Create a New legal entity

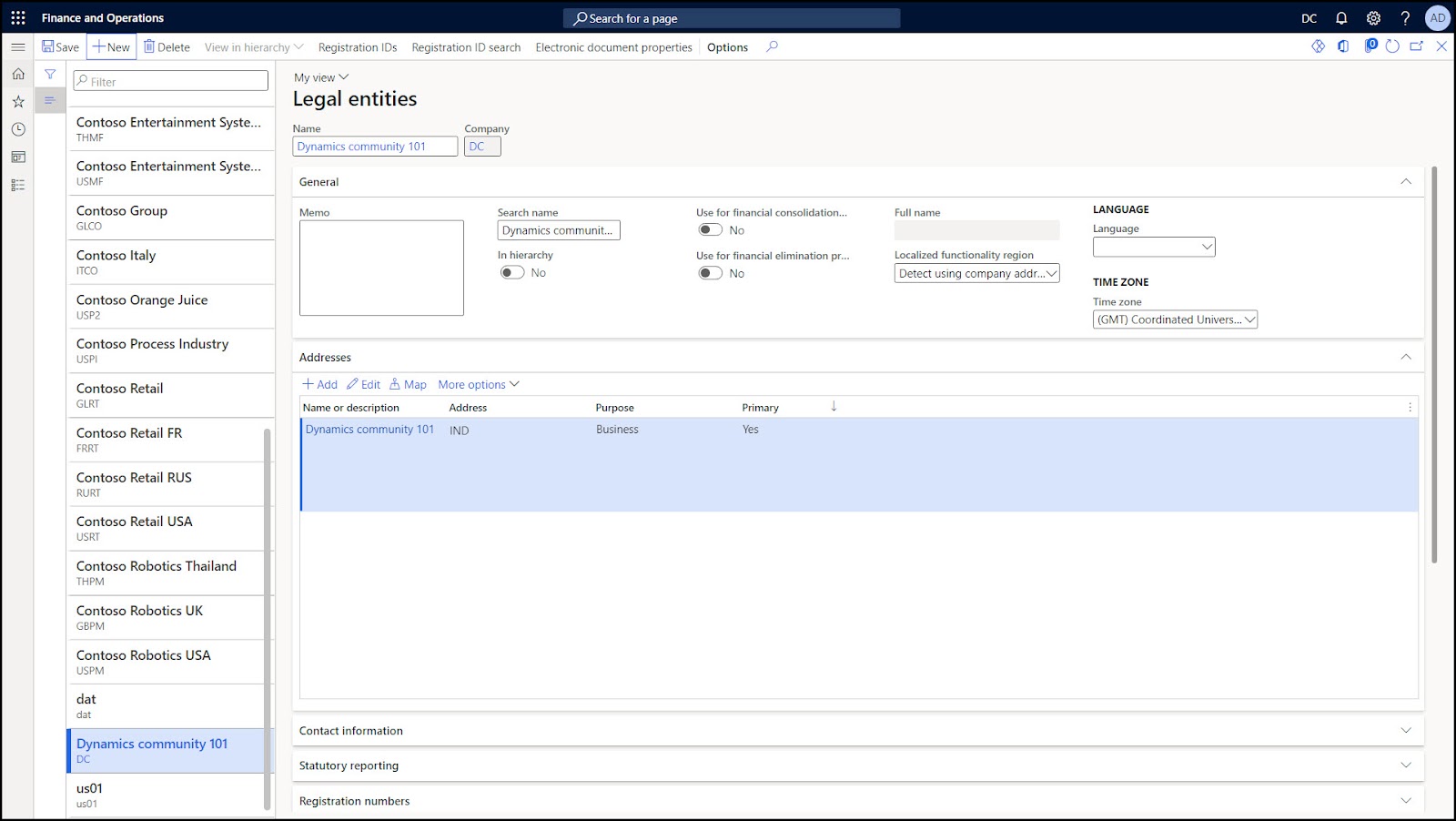tap(112, 47)
